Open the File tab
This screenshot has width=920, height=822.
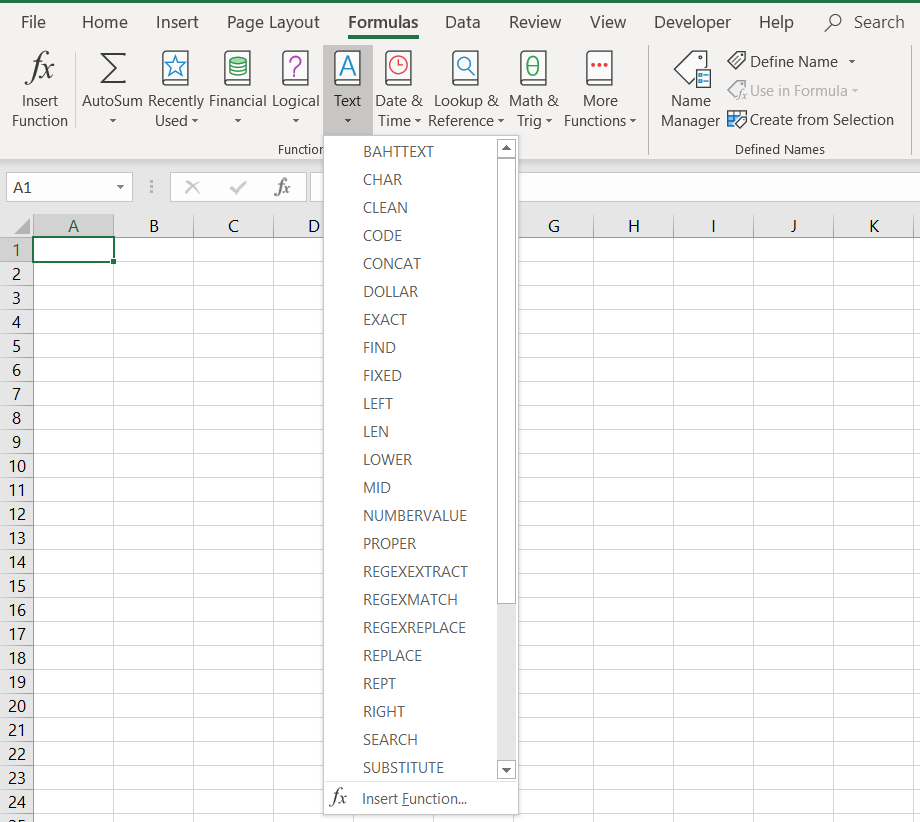[x=33, y=22]
